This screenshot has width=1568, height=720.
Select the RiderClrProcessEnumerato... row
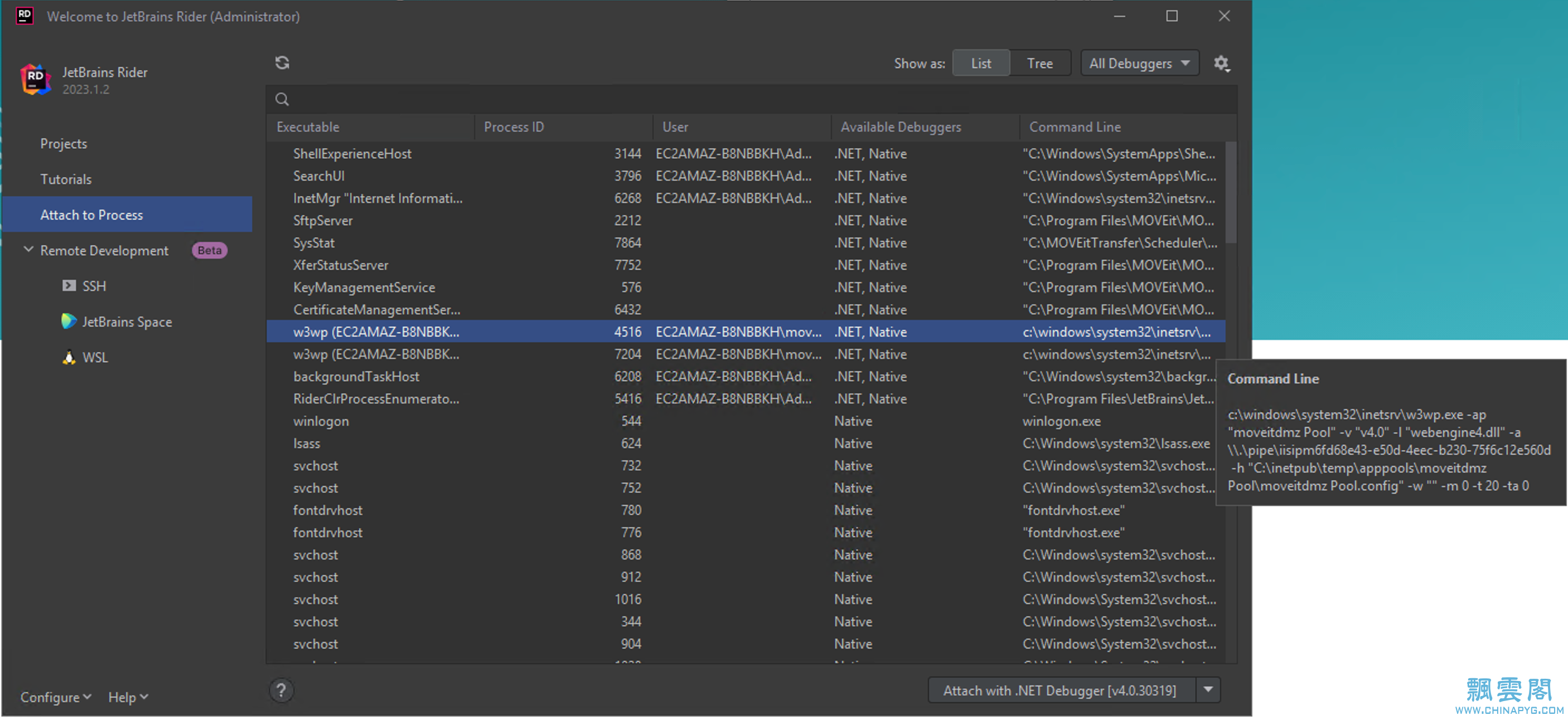(x=746, y=399)
